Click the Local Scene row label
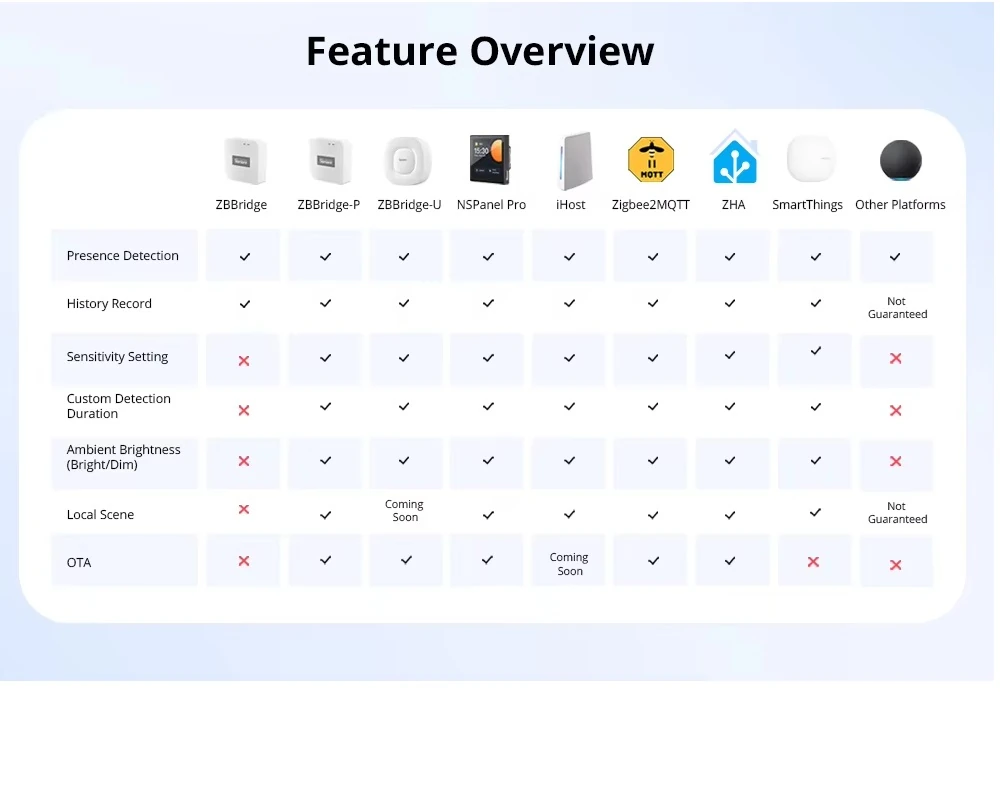 [100, 515]
